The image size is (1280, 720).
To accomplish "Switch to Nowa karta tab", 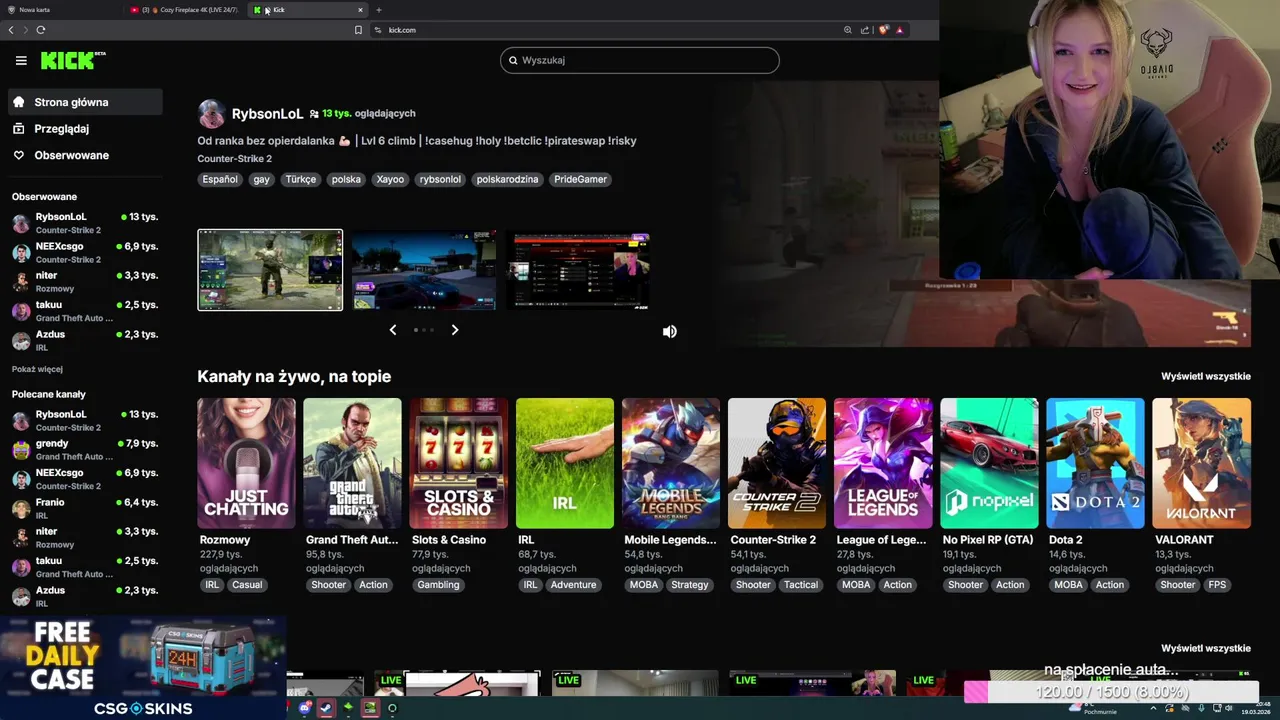I will (60, 10).
